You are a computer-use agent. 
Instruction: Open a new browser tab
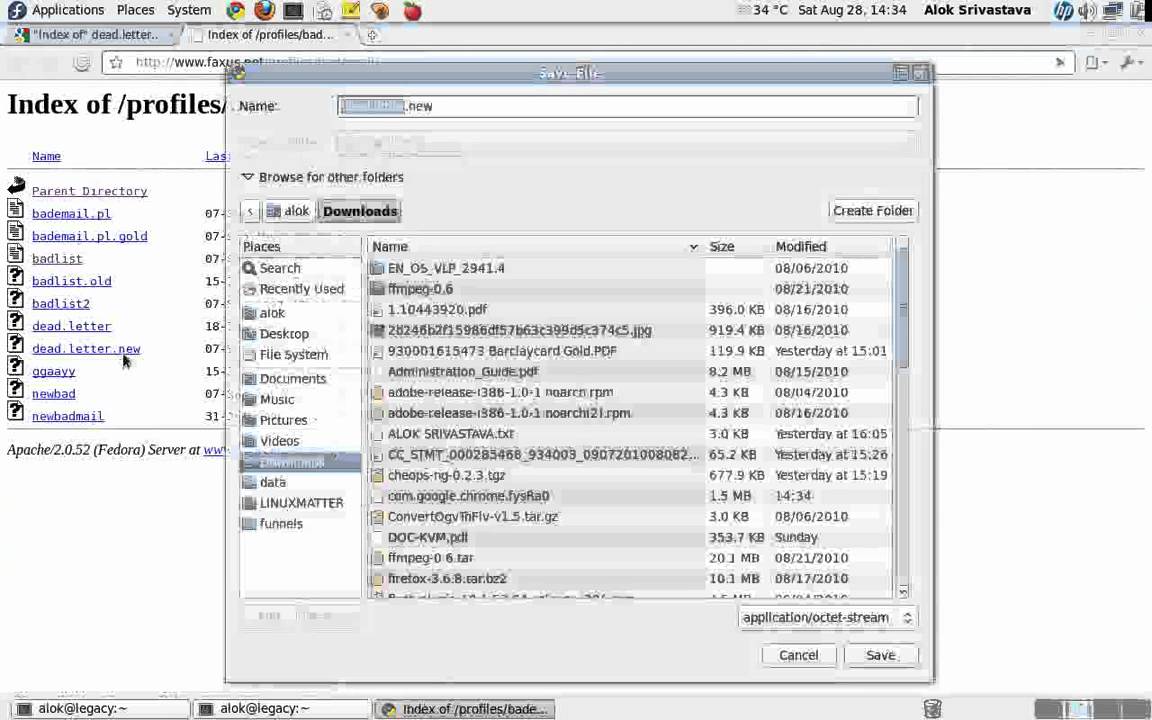point(372,35)
